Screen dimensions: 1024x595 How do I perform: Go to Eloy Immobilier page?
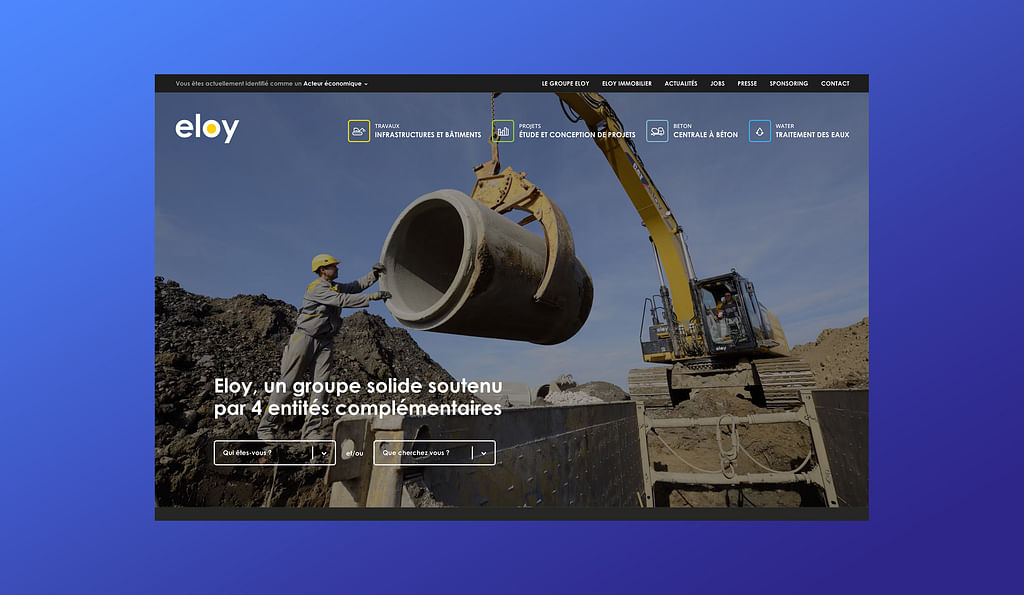click(x=627, y=84)
